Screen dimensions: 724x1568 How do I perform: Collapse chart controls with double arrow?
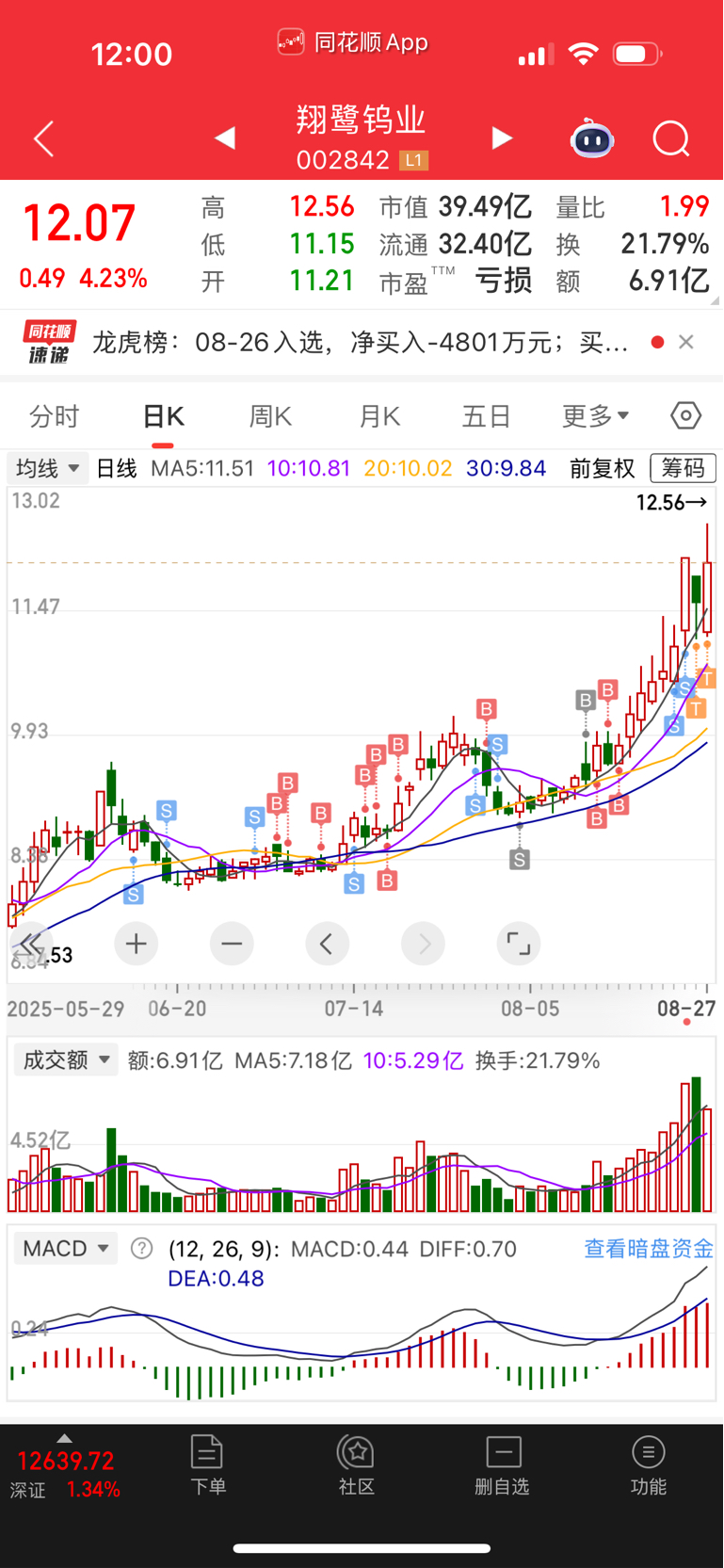coord(30,944)
